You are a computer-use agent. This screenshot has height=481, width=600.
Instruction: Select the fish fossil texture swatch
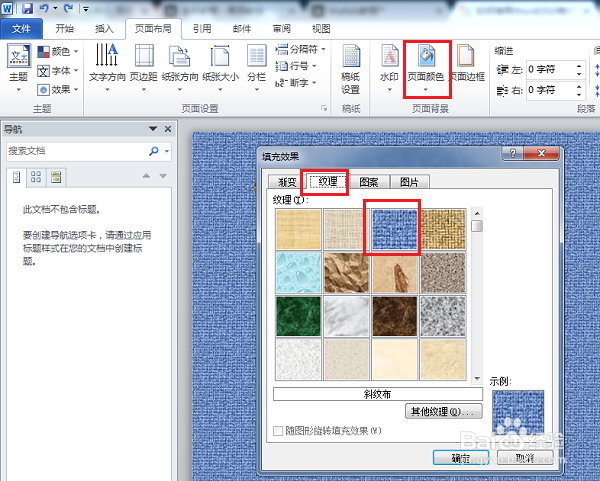tap(395, 272)
